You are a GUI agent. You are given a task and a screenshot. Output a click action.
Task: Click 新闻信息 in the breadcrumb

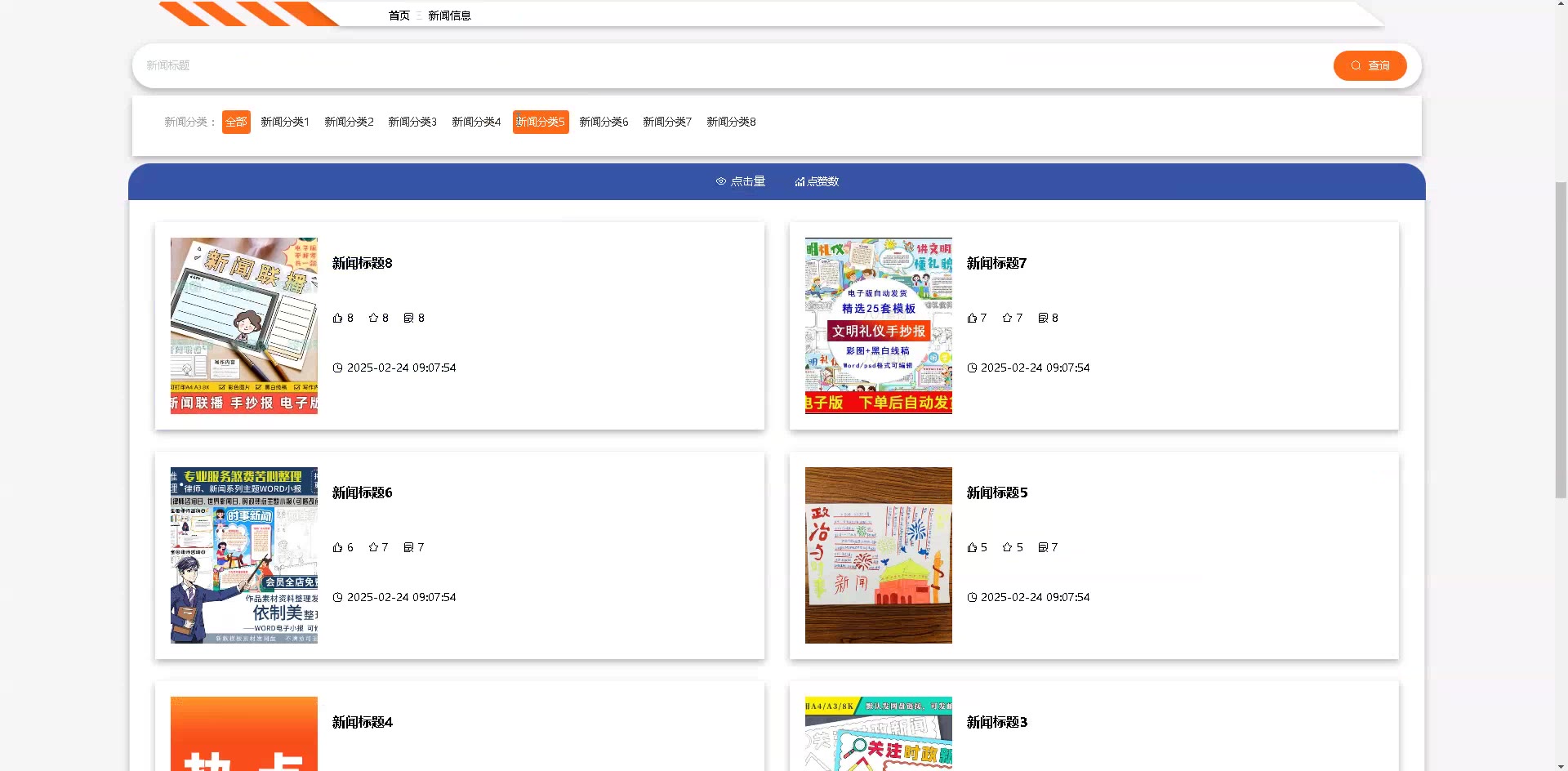point(449,16)
